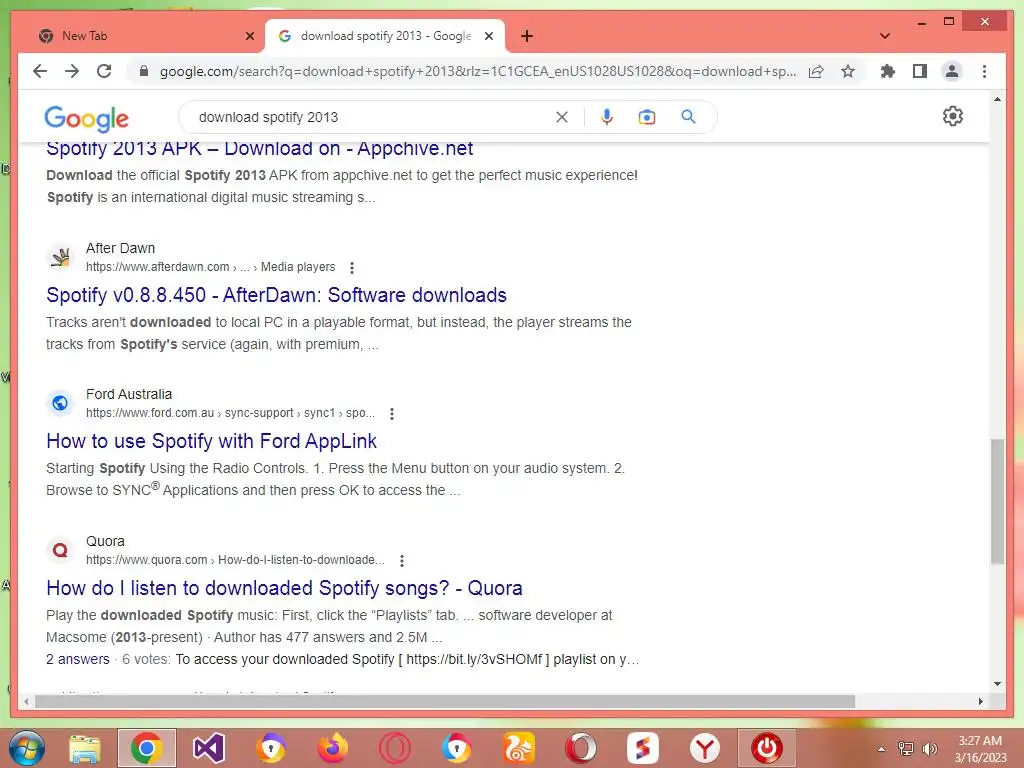Open Spotify v0.8.8.450 AfterDawn result
Screen dimensions: 1024x768
(x=276, y=295)
